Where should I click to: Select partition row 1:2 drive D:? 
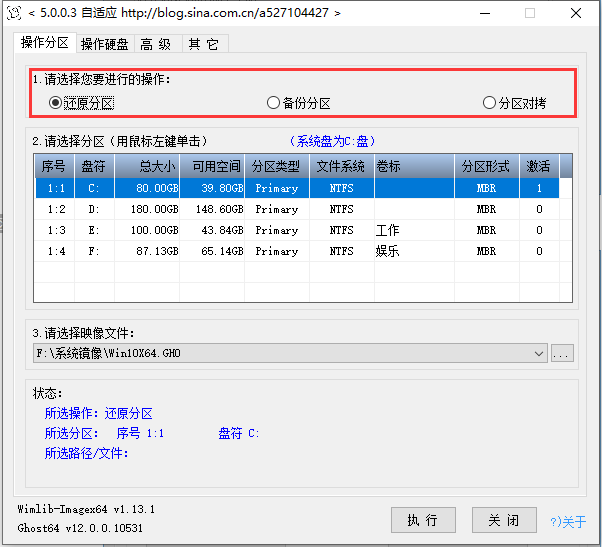(300, 209)
